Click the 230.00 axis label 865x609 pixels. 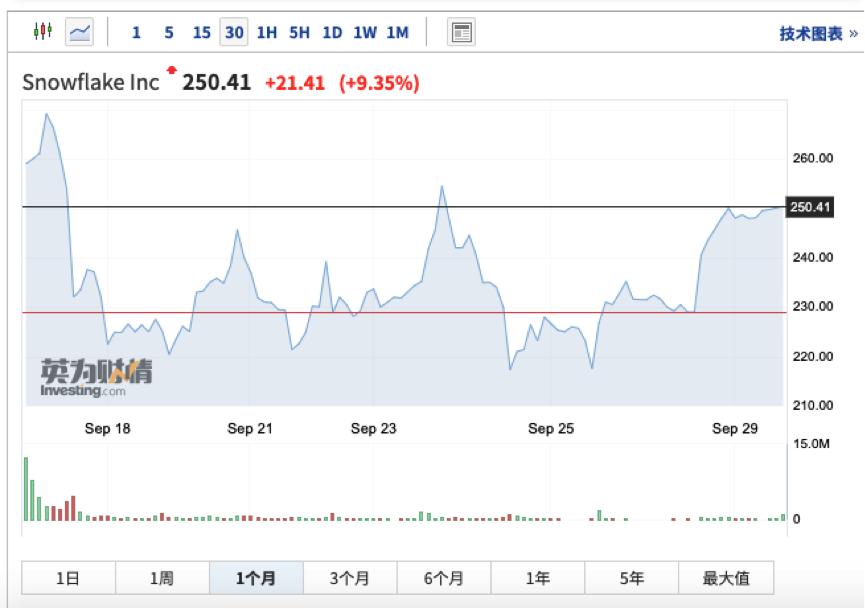point(813,306)
